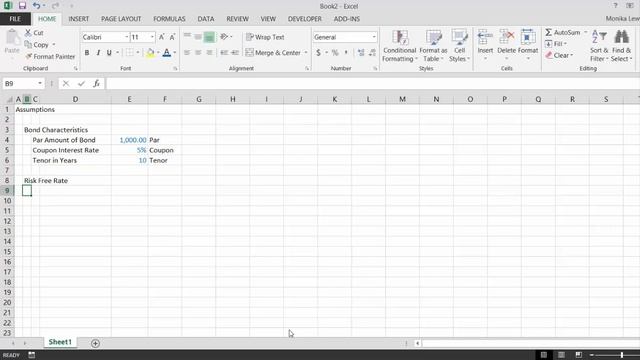The width and height of the screenshot is (640, 360).
Task: Switch to the PAGE LAYOUT tab
Action: tap(121, 19)
